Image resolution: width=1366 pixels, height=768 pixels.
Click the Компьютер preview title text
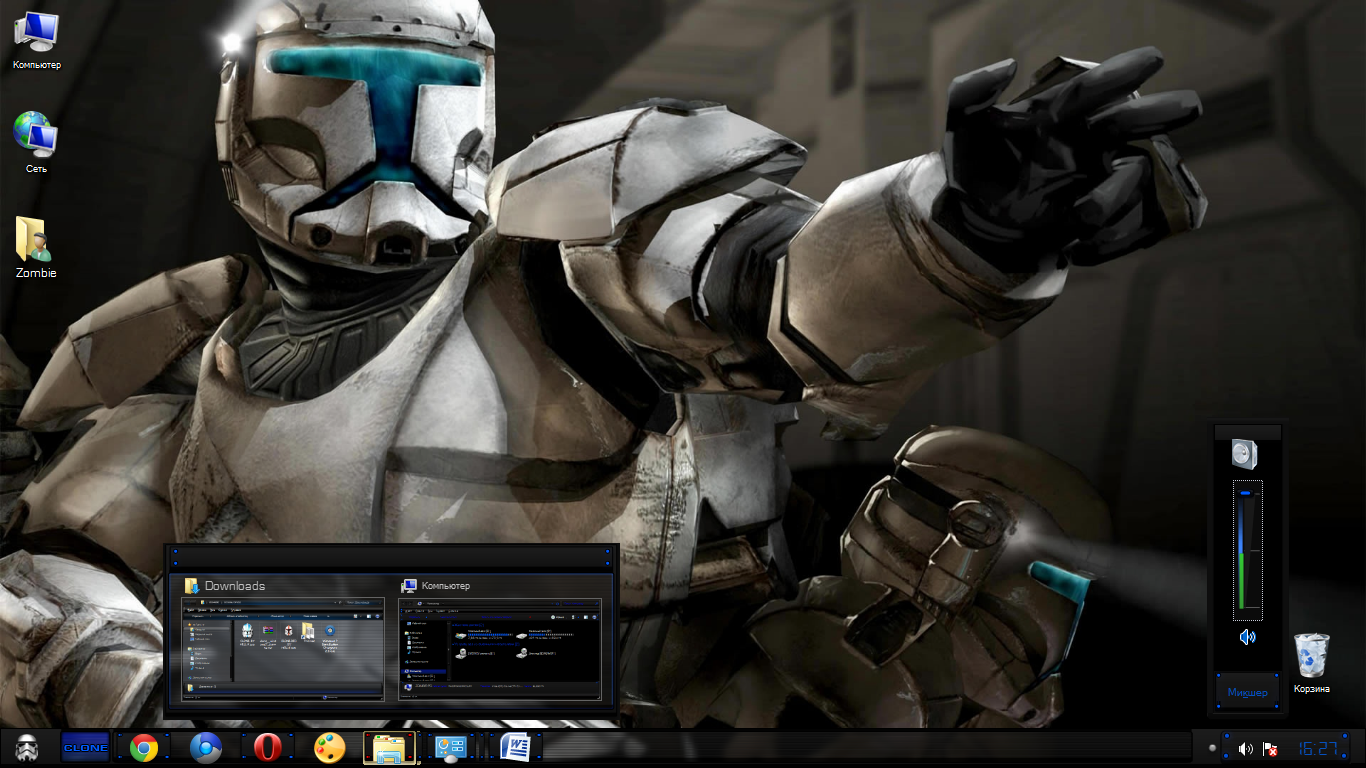click(x=446, y=586)
